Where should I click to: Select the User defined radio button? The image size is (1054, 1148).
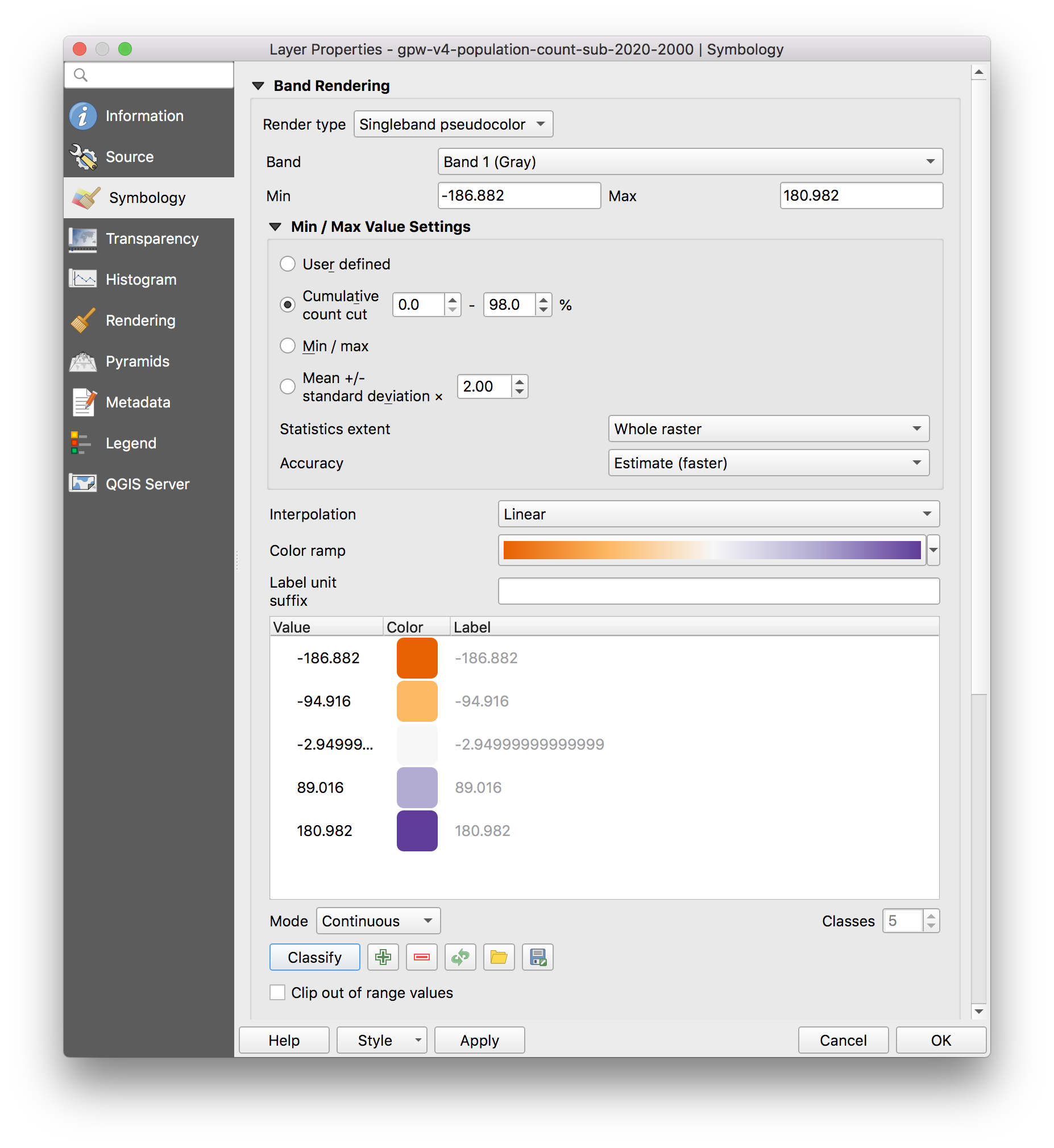(x=288, y=264)
